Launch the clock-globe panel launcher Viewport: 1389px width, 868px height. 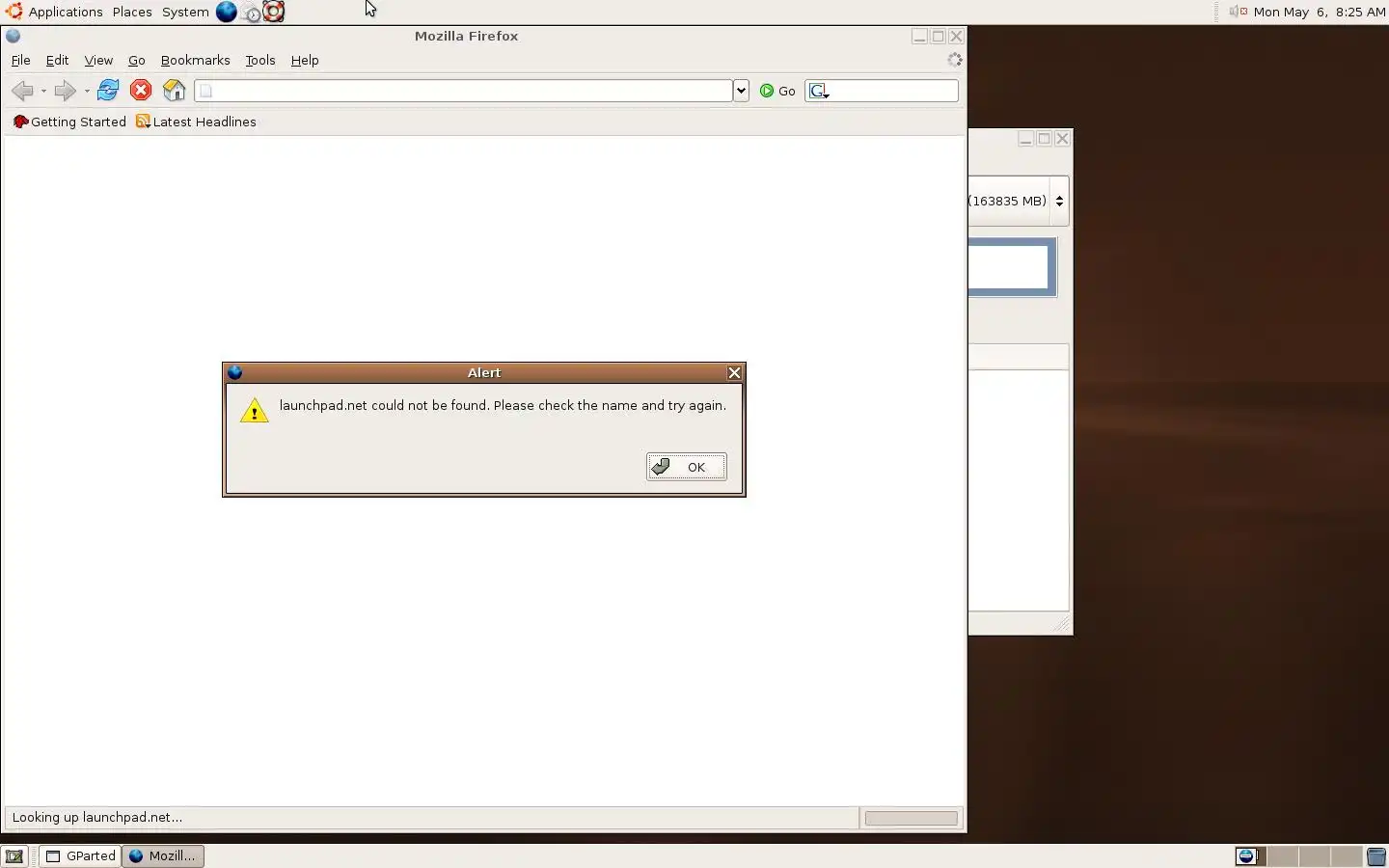click(x=250, y=12)
